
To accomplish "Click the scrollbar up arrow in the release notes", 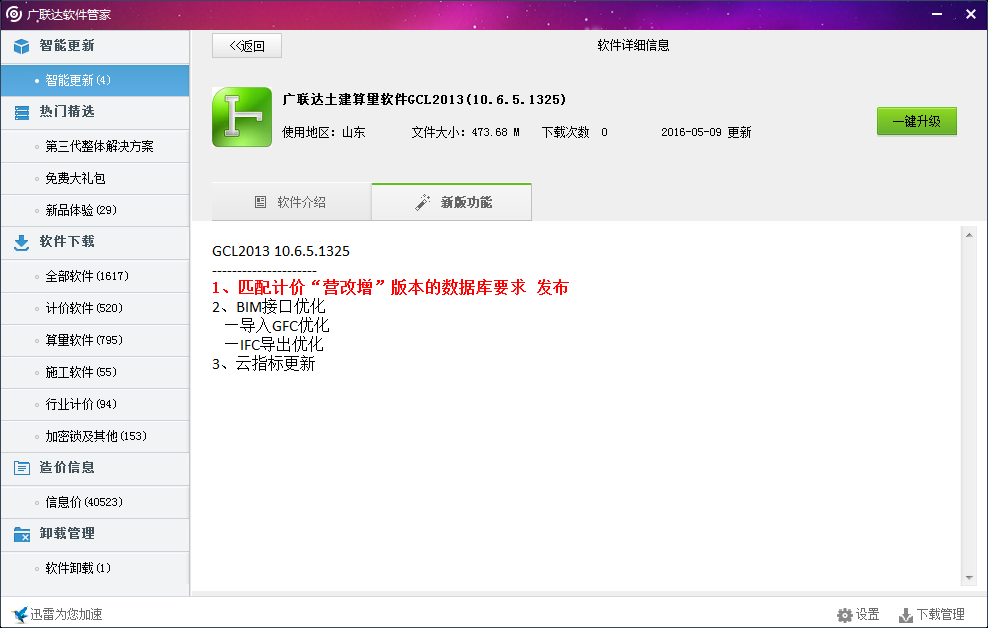I will [x=969, y=235].
